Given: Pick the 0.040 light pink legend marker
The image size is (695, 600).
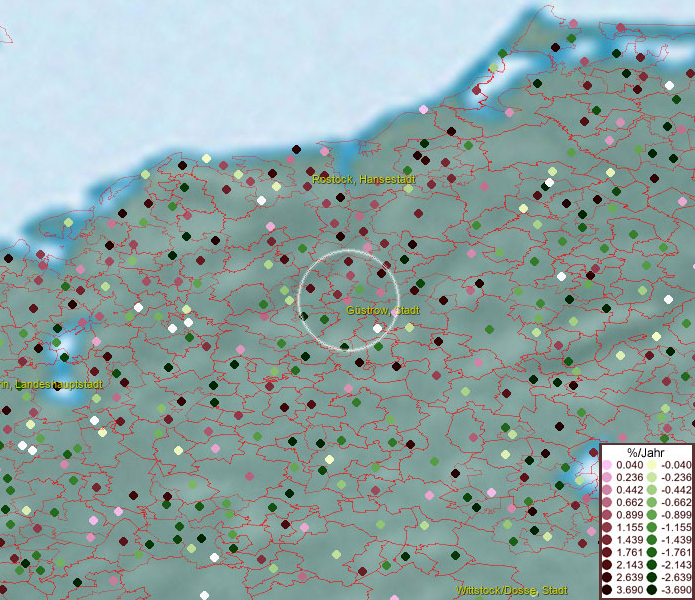Looking at the screenshot, I should click(x=607, y=466).
